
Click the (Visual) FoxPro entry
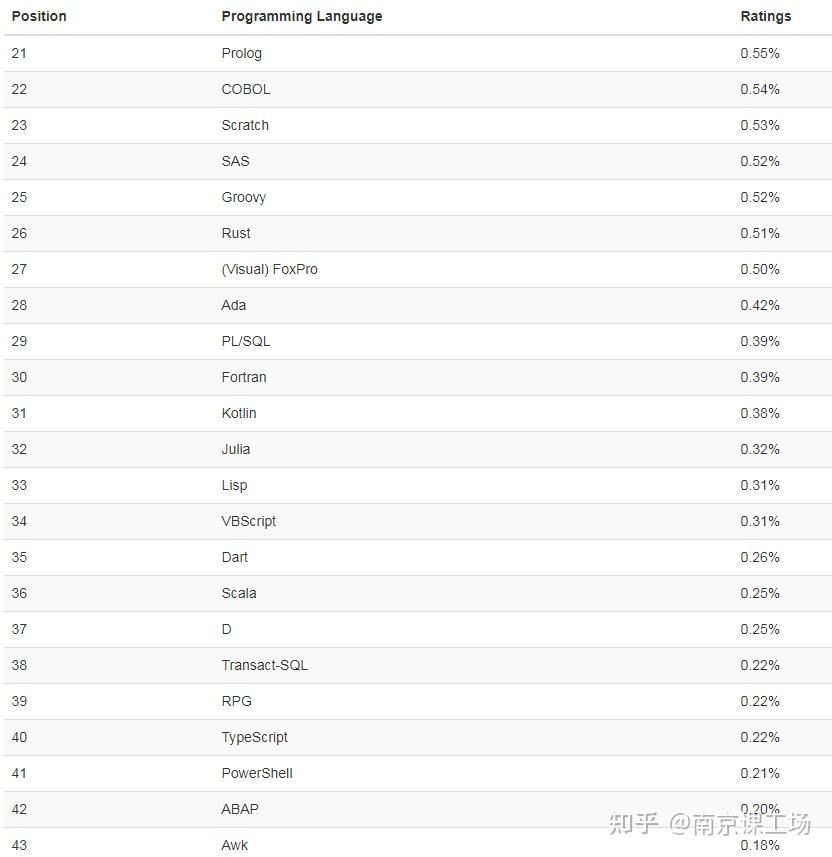[269, 269]
